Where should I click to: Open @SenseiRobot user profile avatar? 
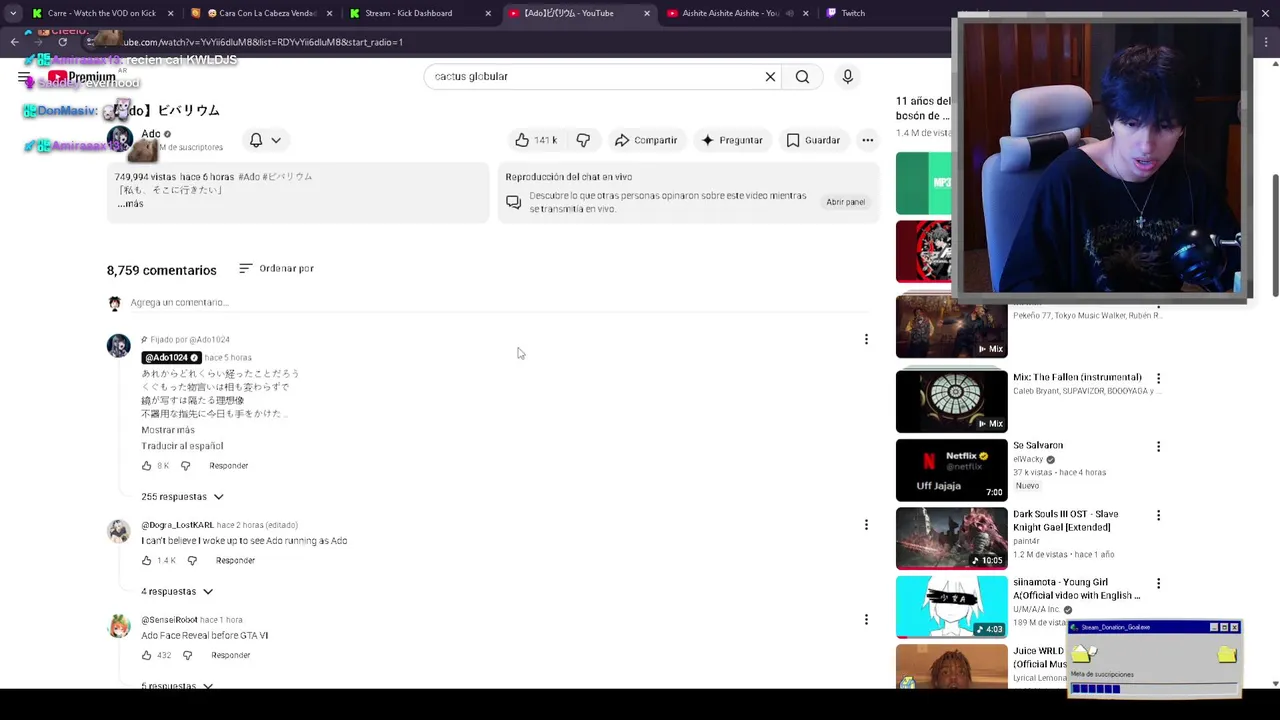pos(119,627)
